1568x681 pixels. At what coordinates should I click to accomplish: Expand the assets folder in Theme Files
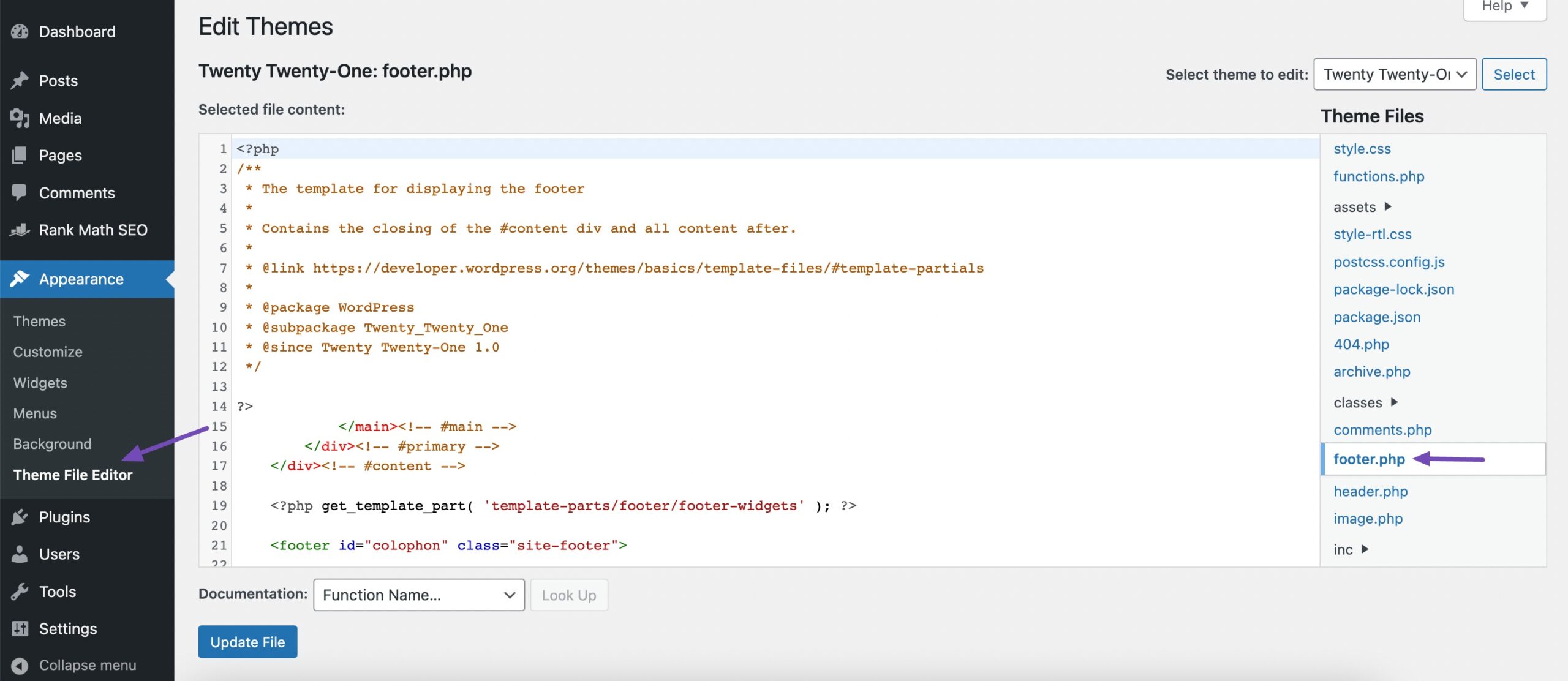point(1362,206)
